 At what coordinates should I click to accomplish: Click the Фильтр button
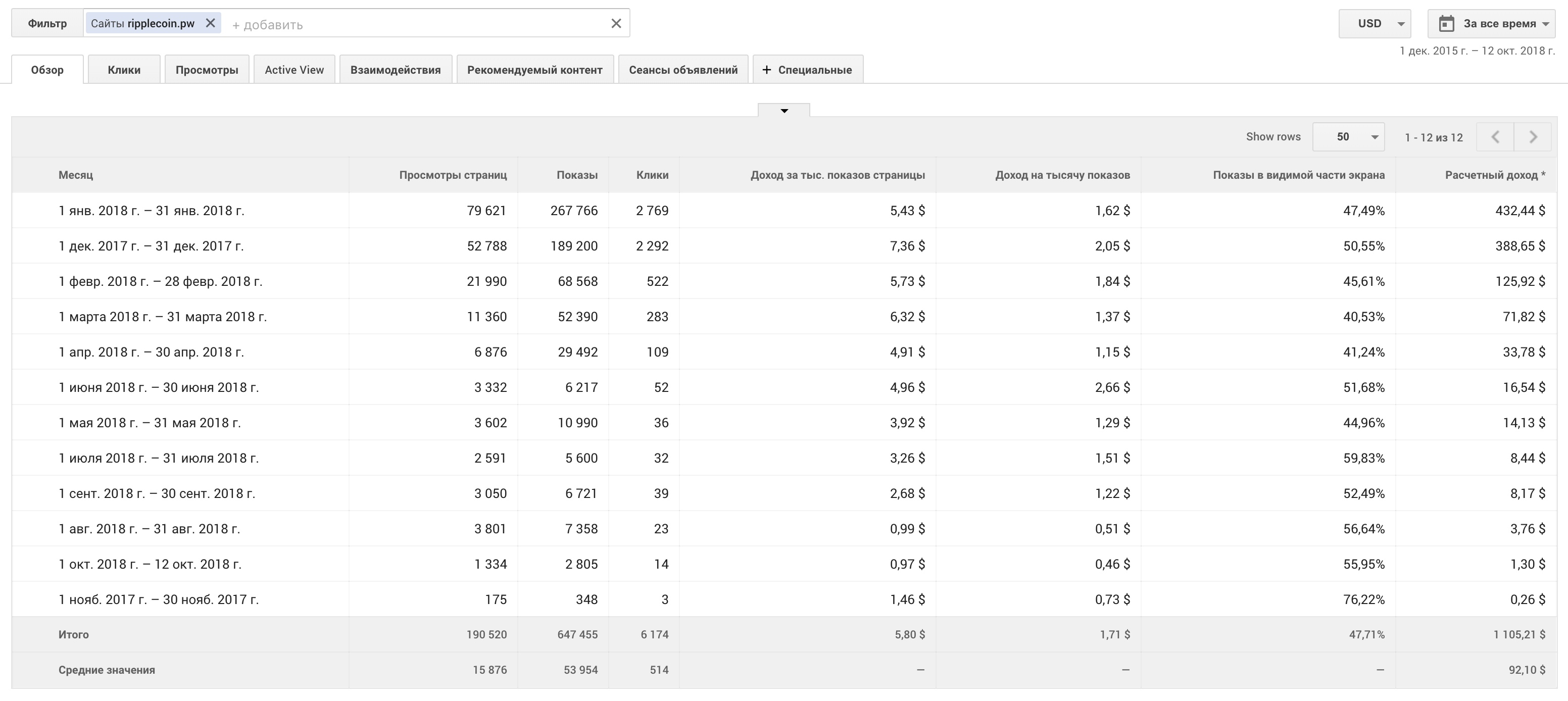pyautogui.click(x=47, y=23)
